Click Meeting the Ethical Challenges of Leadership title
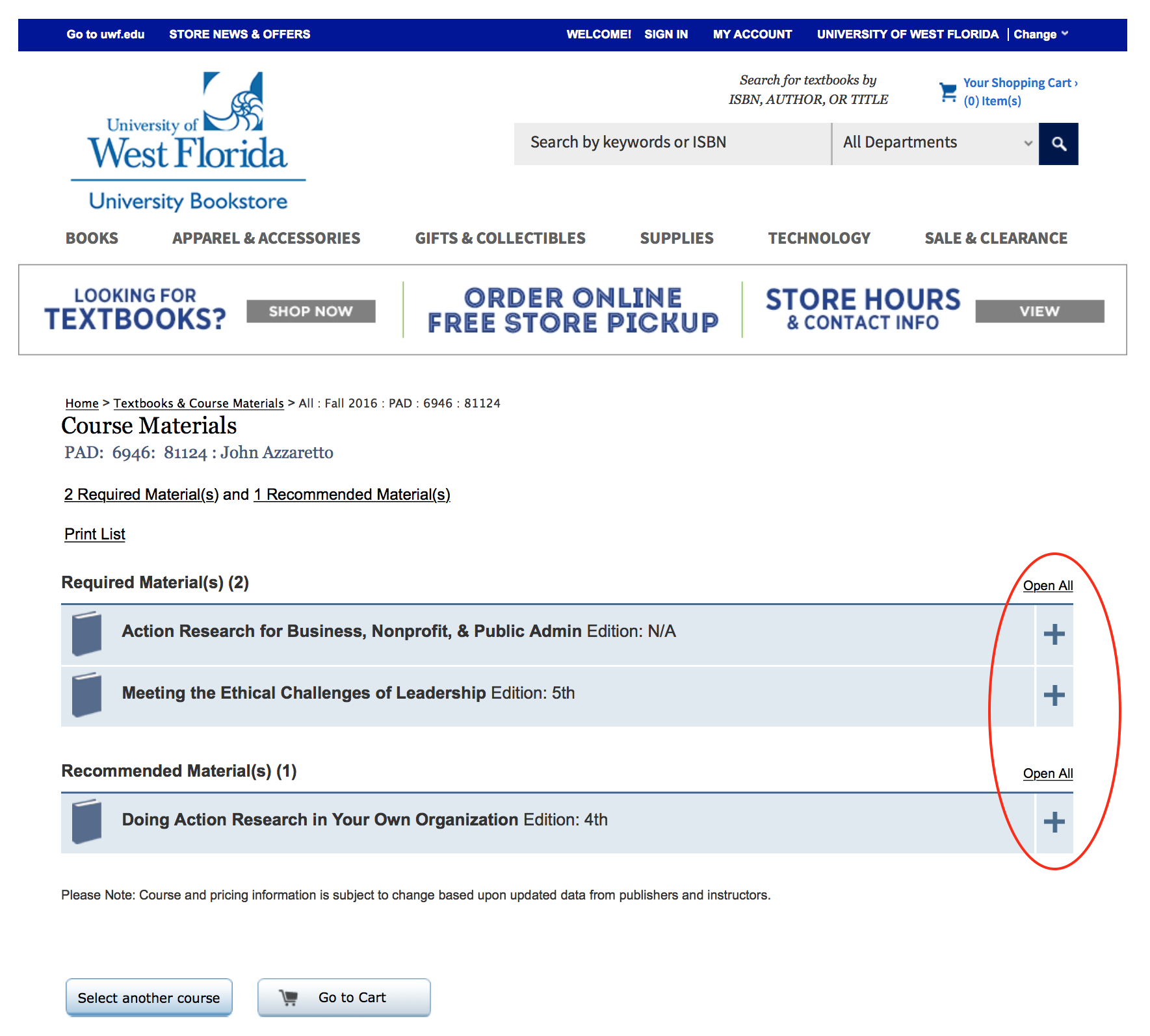The width and height of the screenshot is (1150, 1036). click(304, 693)
